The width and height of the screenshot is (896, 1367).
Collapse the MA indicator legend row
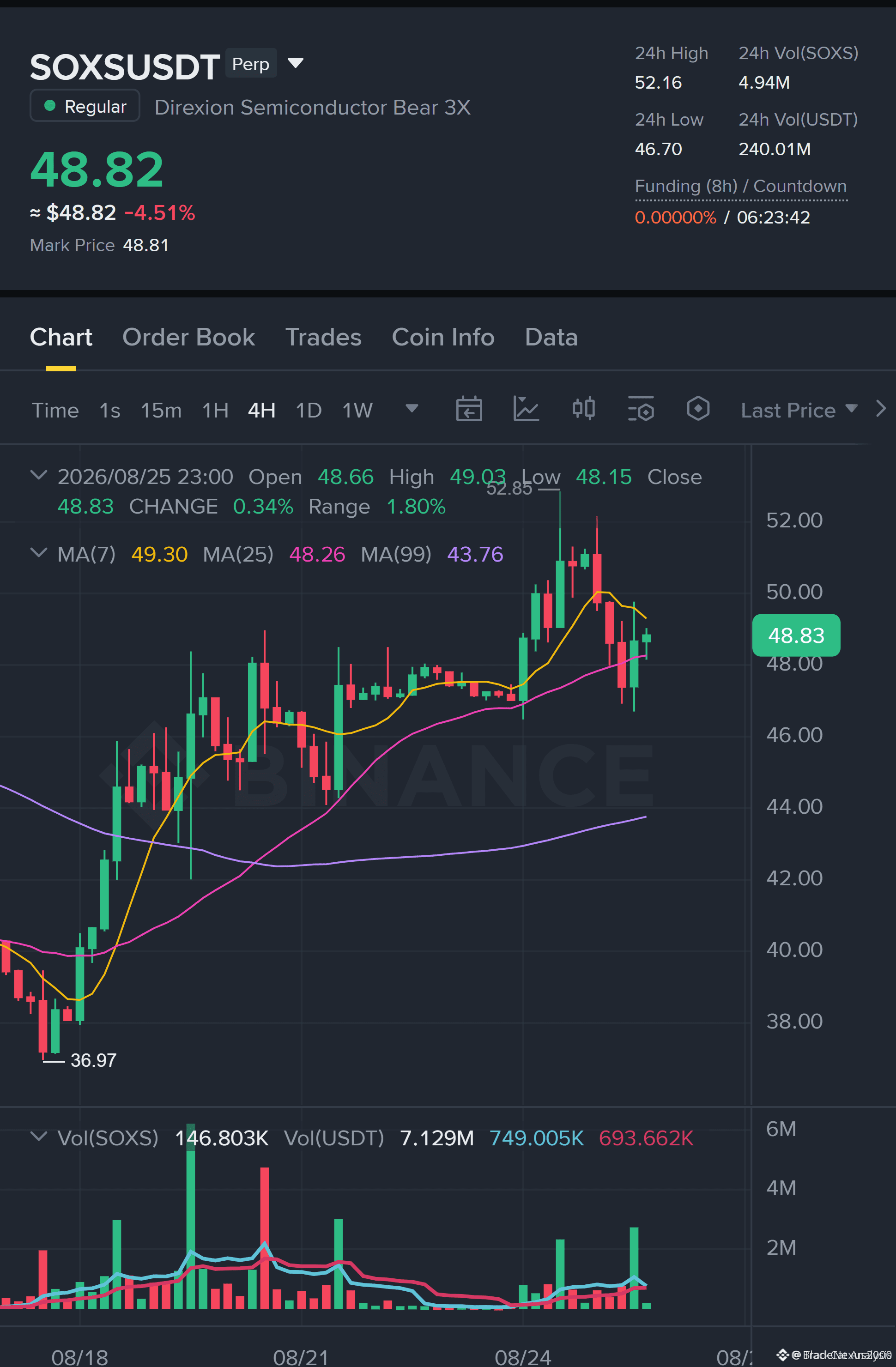38,552
